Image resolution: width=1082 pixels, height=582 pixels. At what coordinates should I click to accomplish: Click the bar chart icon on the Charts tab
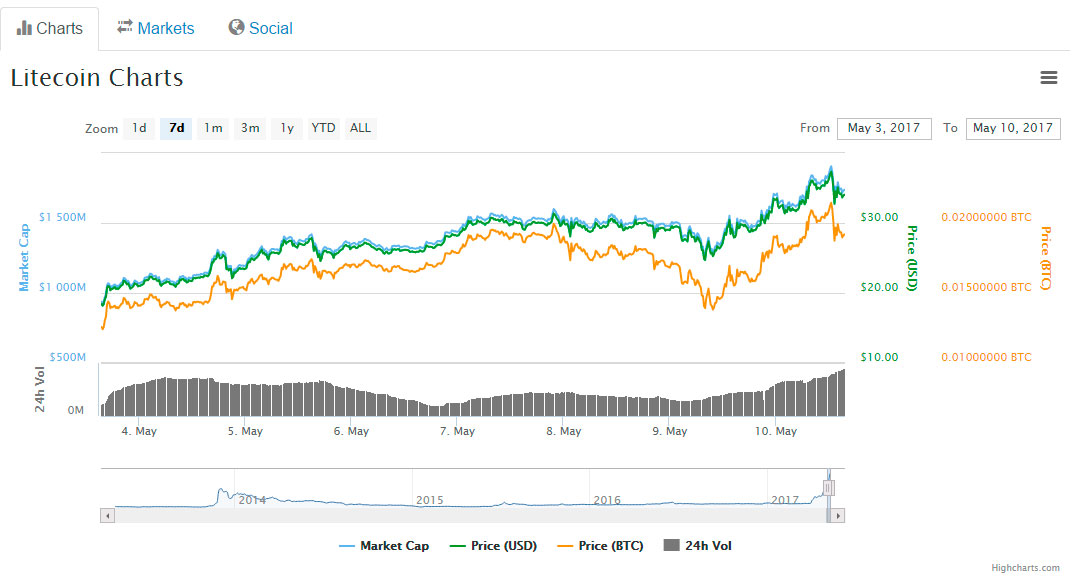[24, 28]
